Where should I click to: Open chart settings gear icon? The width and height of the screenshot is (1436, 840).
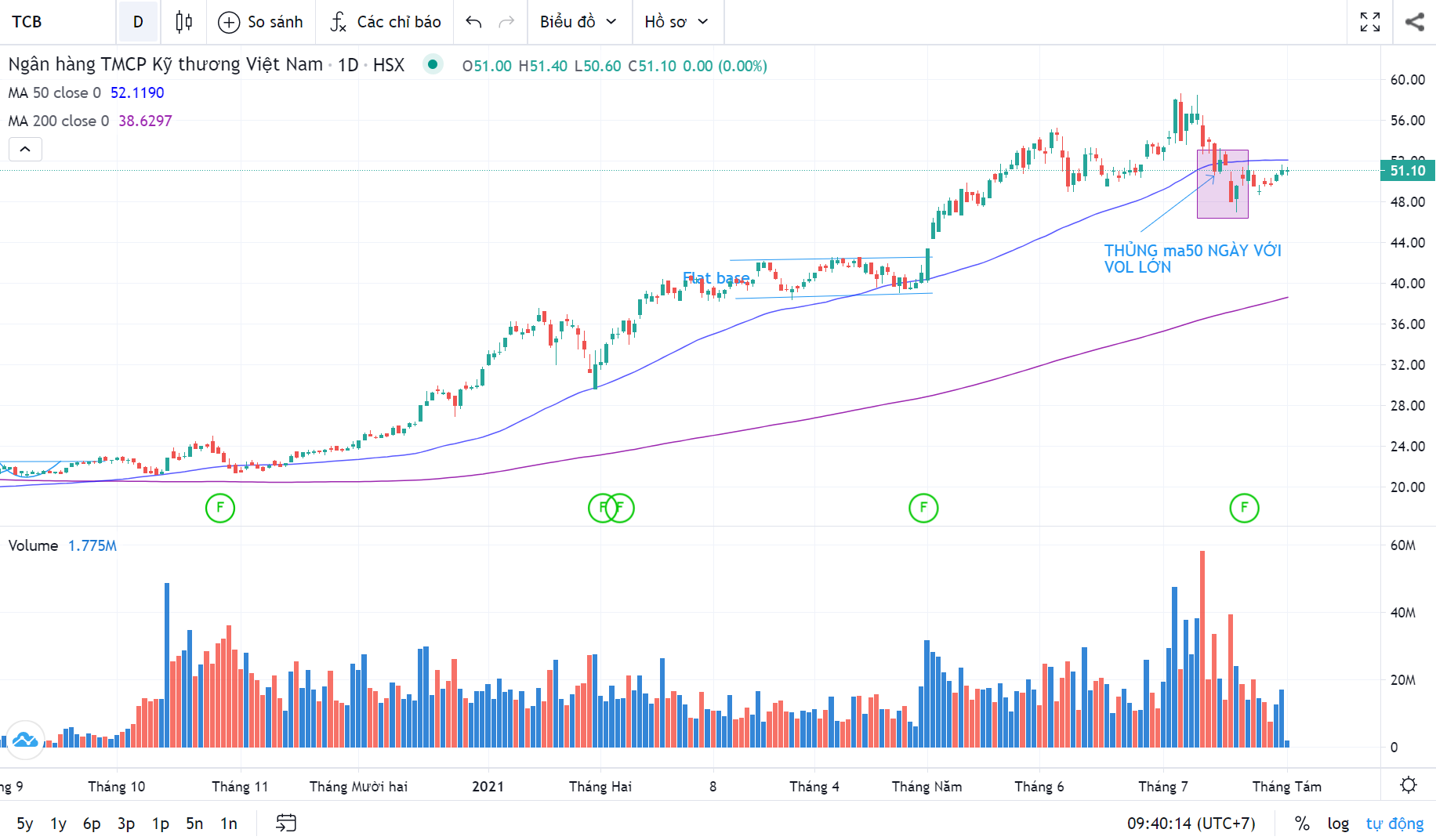(1408, 785)
